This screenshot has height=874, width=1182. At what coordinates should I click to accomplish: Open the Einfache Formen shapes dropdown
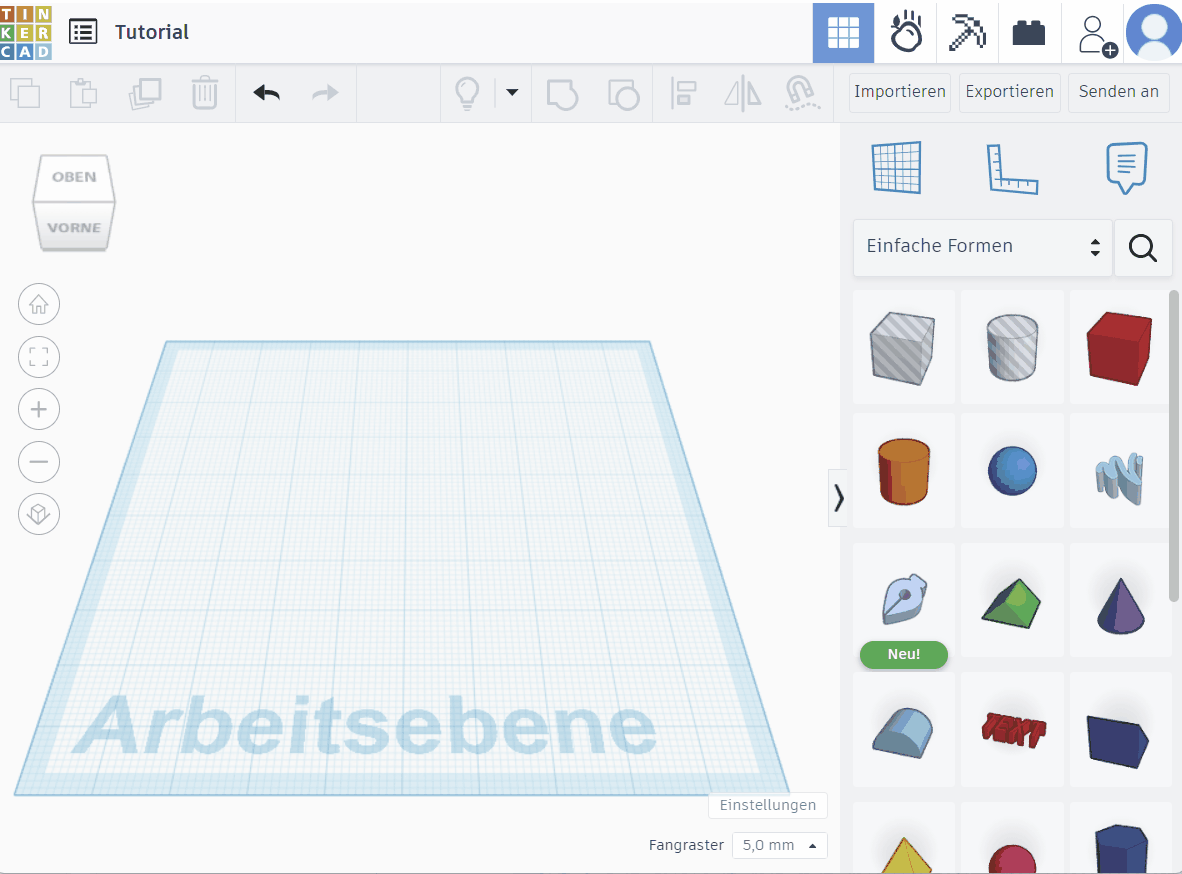983,247
